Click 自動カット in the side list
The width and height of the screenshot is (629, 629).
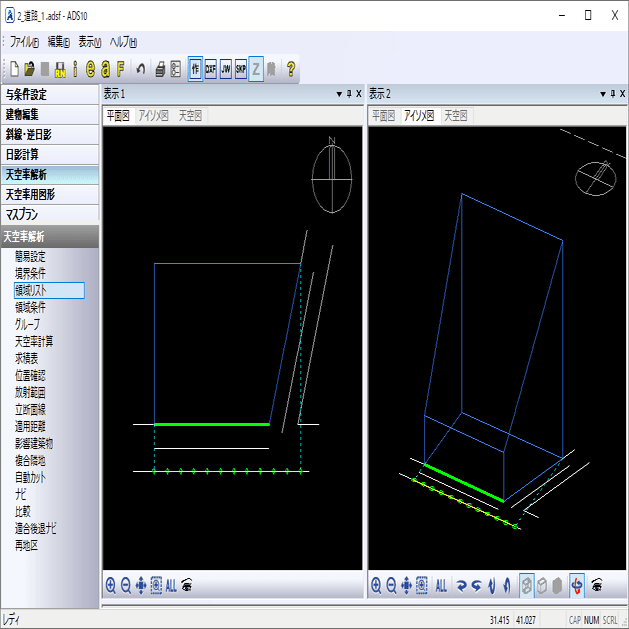(x=30, y=477)
